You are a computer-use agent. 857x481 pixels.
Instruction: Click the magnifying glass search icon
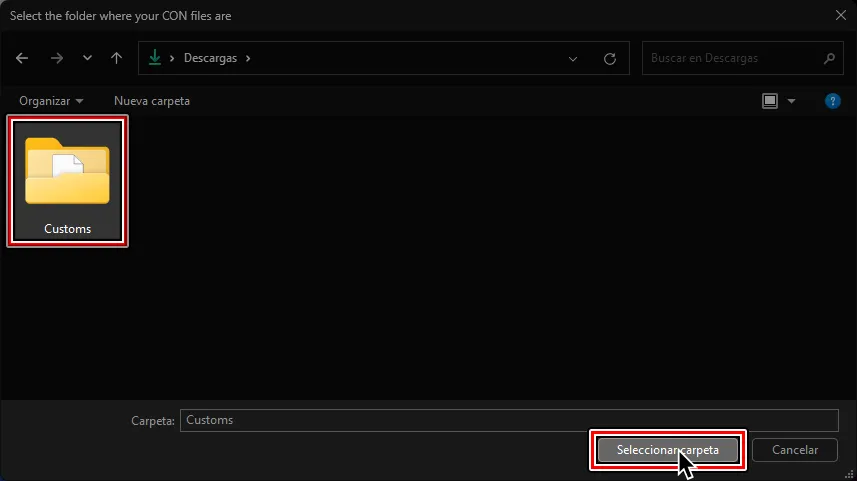829,58
